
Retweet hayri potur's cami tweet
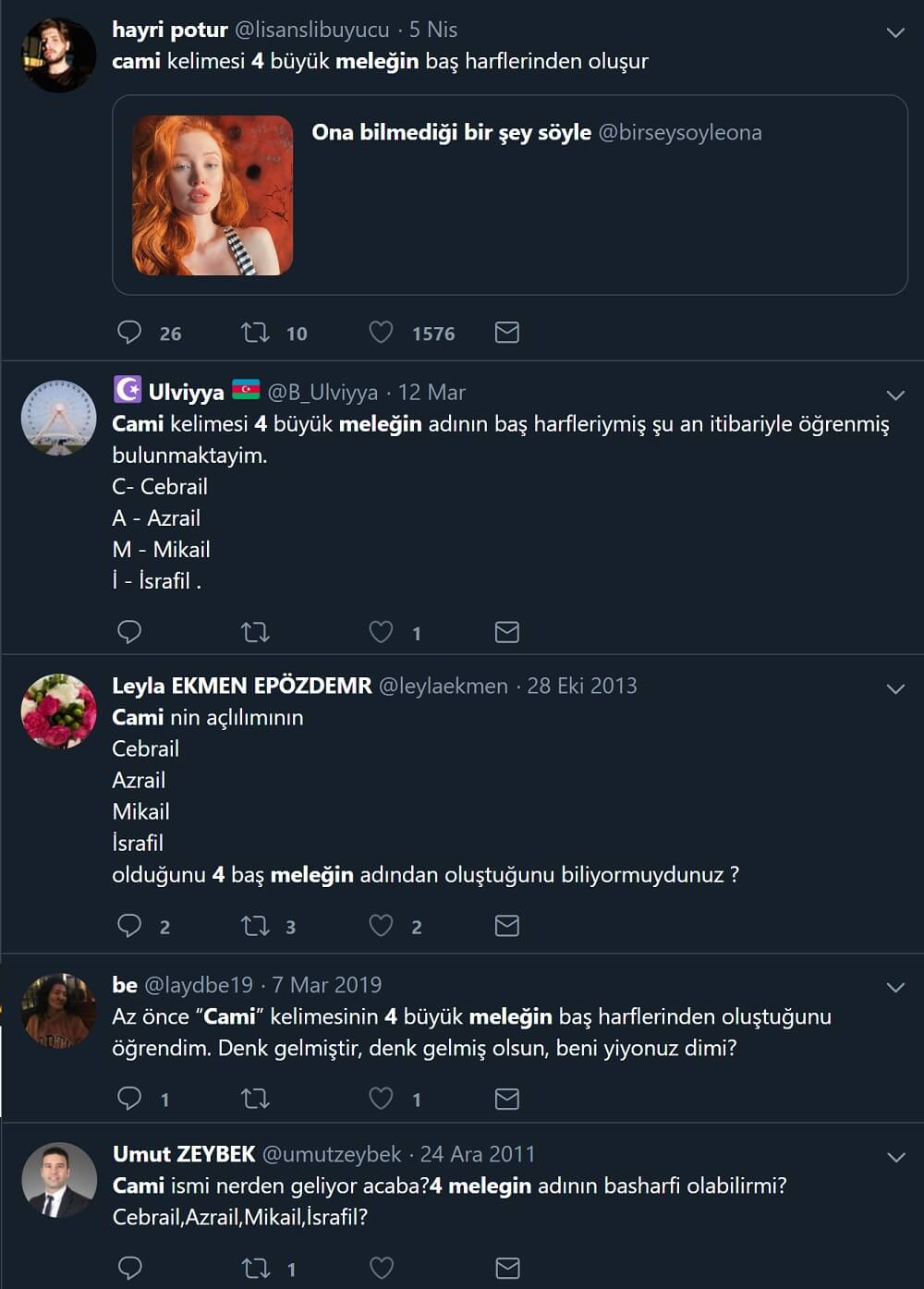[x=255, y=333]
